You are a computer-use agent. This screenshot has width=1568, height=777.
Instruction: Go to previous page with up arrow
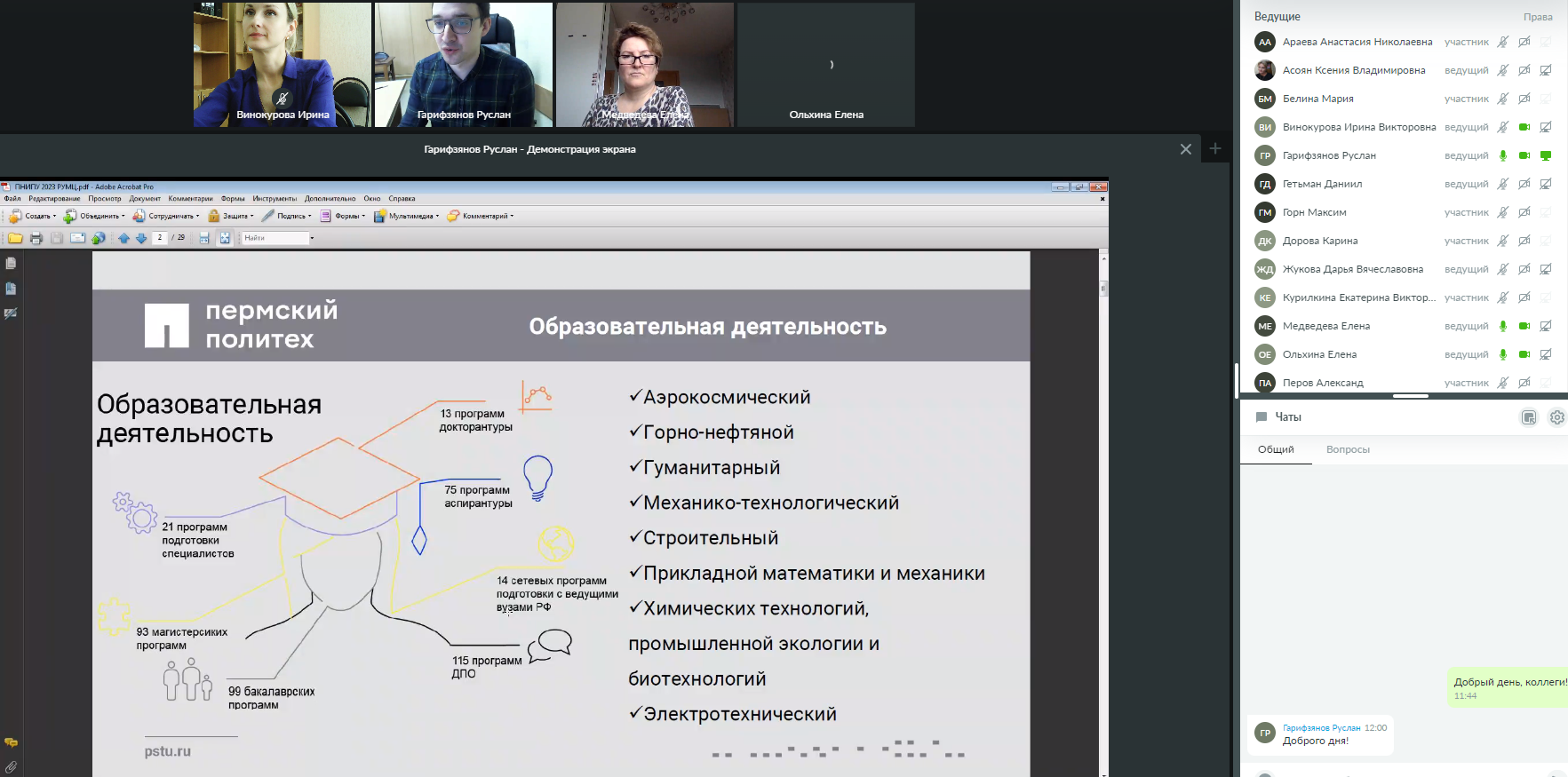(123, 238)
